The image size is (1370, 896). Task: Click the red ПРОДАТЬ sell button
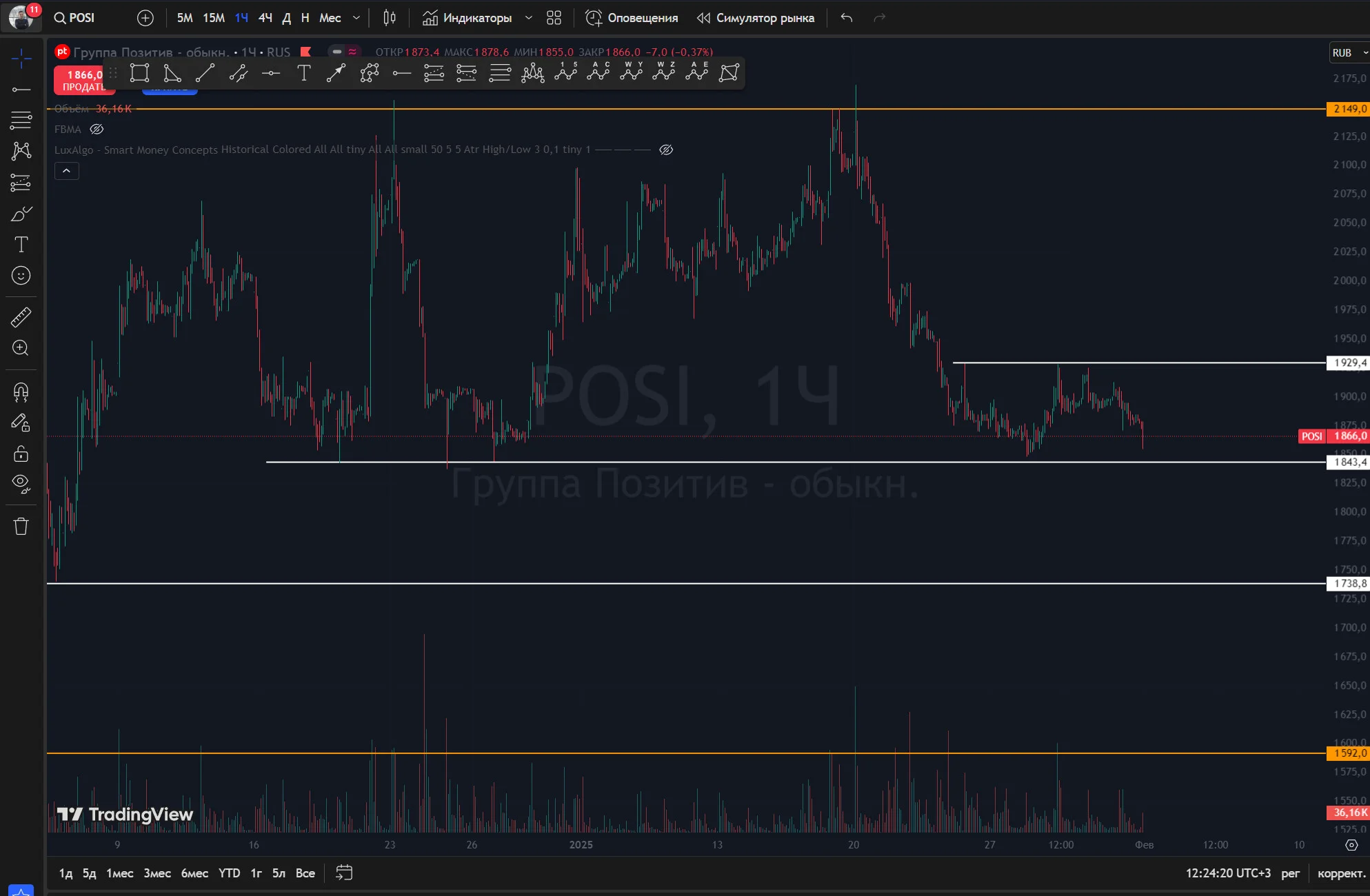click(x=83, y=80)
